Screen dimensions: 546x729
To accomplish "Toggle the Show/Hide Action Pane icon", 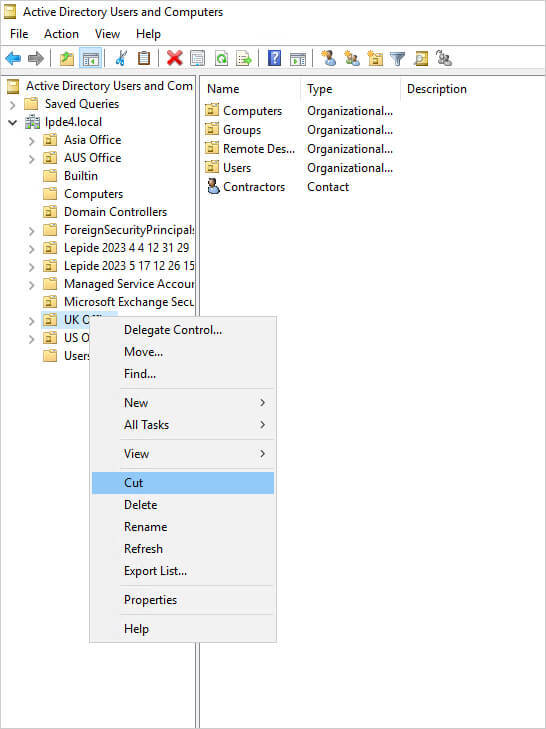I will tap(298, 59).
